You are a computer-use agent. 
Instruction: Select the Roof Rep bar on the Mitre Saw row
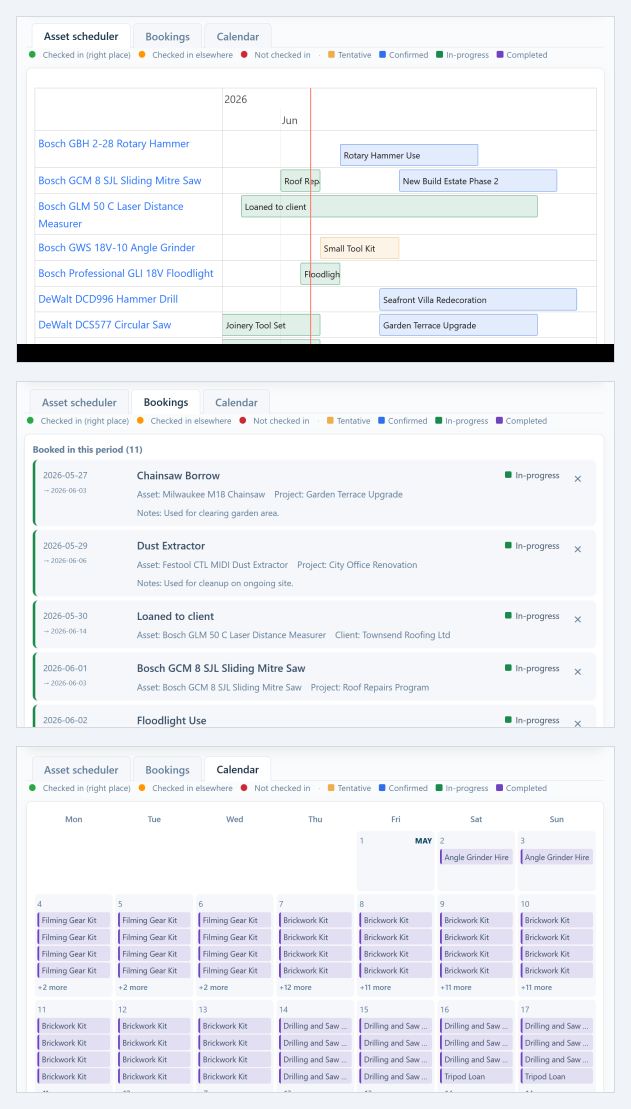tap(300, 180)
